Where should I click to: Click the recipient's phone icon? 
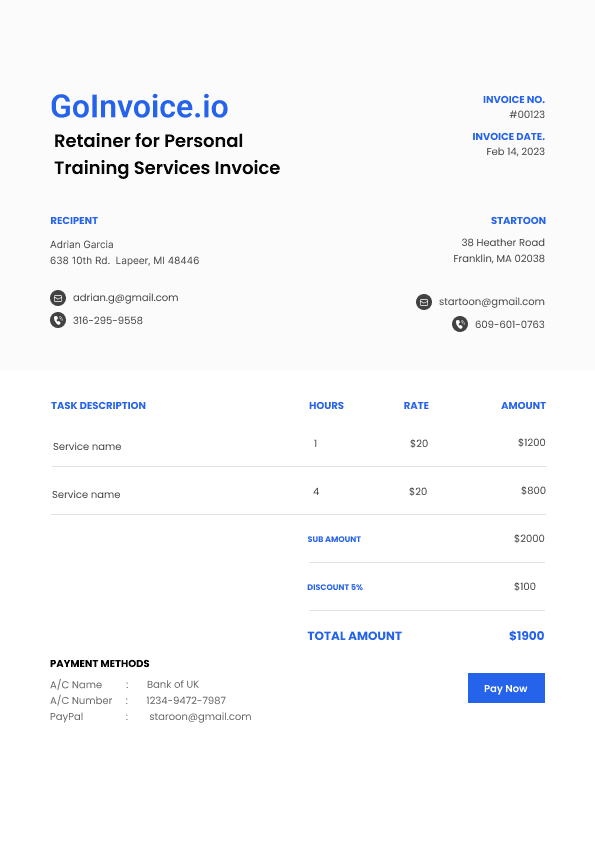[58, 320]
